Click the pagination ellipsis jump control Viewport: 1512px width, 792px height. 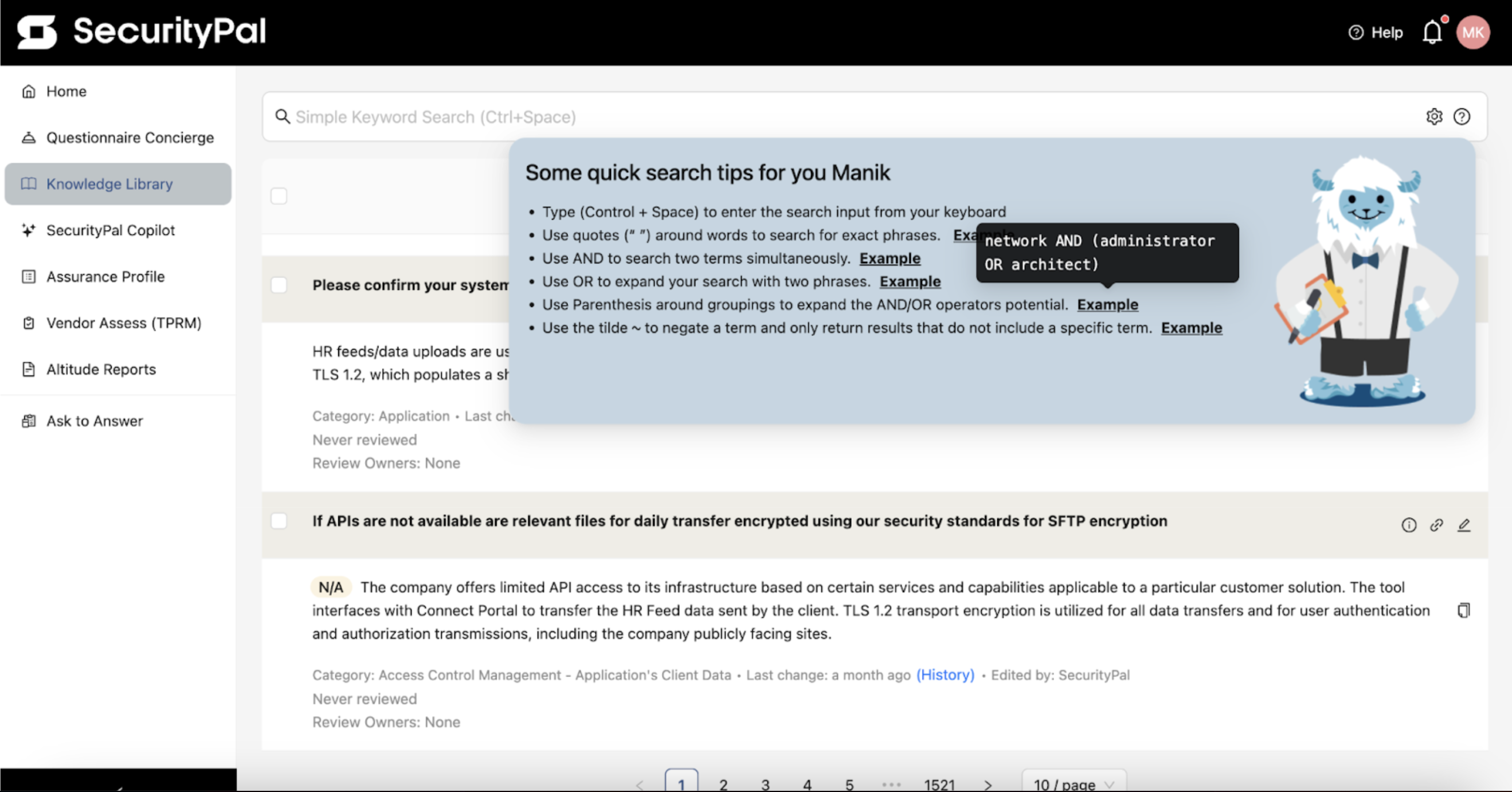point(891,784)
